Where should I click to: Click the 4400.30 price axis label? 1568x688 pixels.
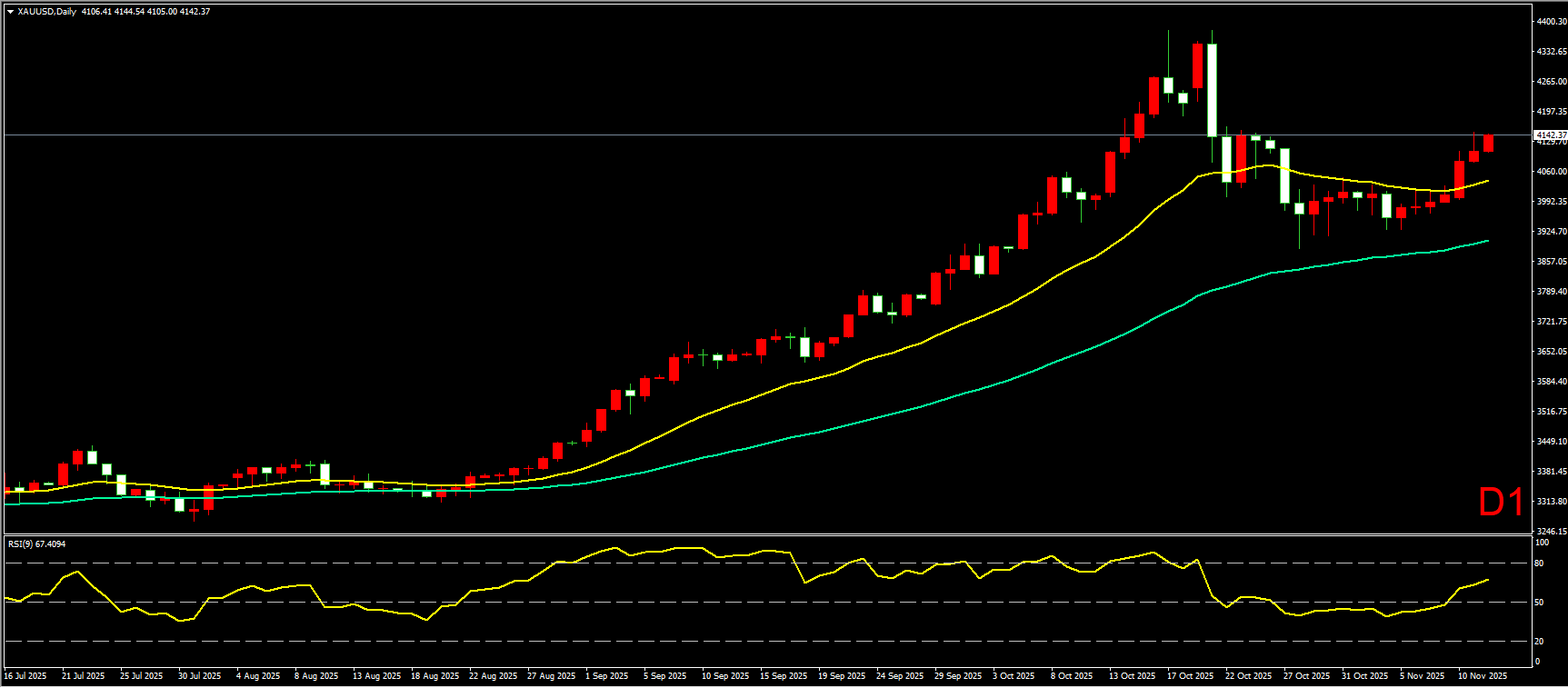point(1551,21)
